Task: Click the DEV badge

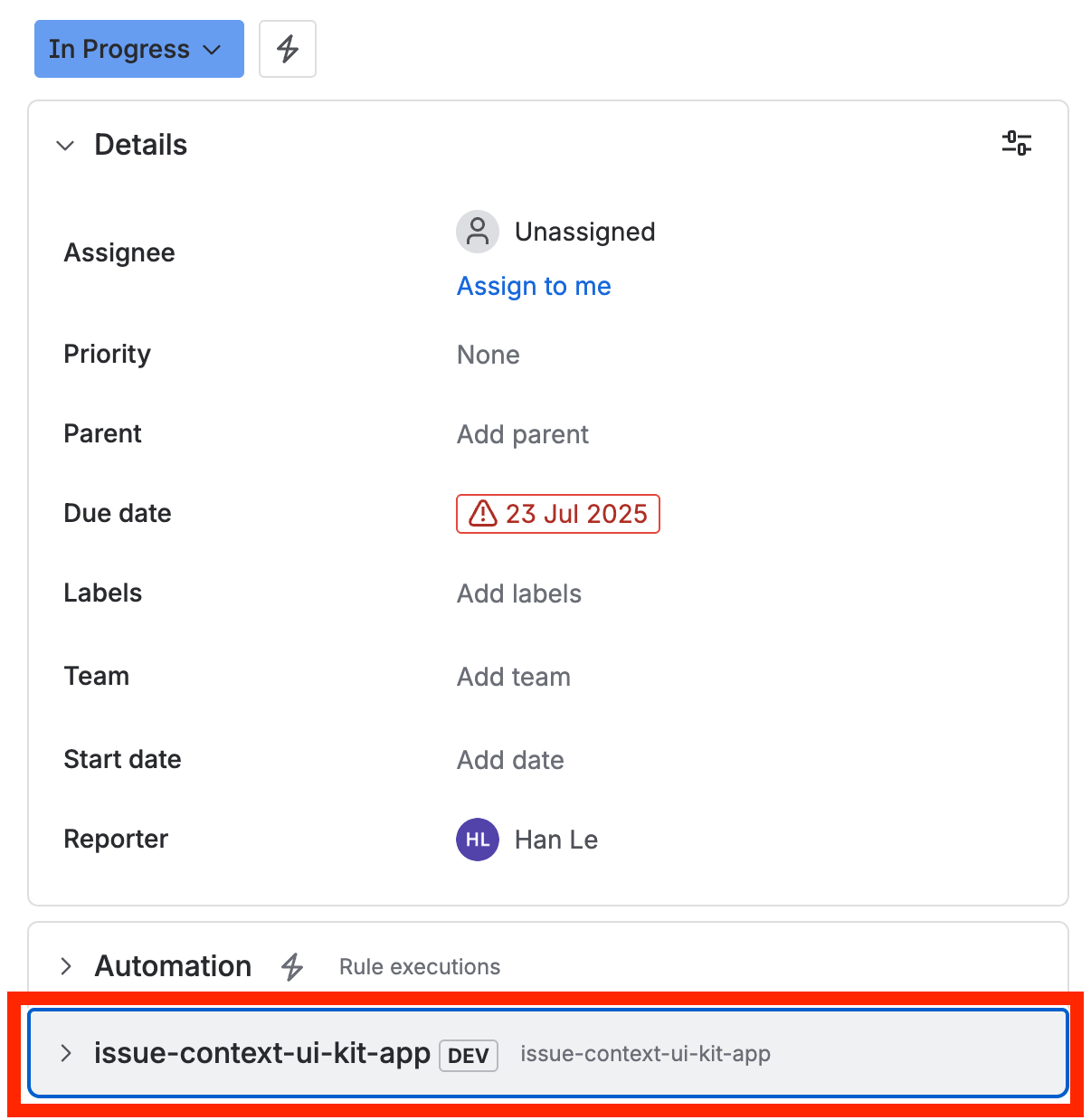Action: tap(468, 1056)
